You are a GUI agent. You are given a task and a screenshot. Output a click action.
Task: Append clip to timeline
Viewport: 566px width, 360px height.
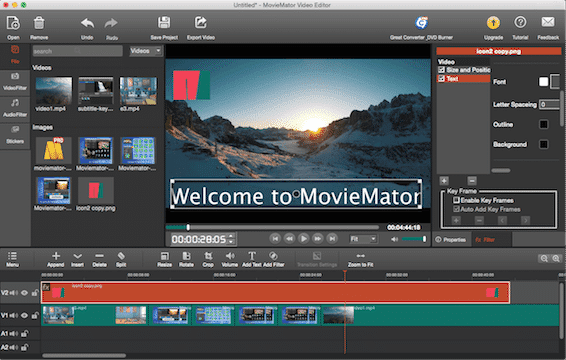[x=56, y=256]
